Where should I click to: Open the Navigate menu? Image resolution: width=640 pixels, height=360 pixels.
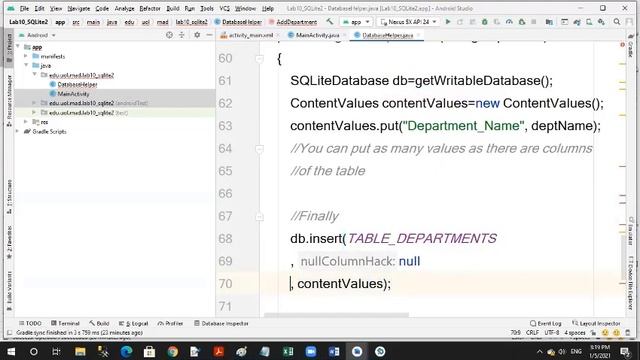point(78,9)
